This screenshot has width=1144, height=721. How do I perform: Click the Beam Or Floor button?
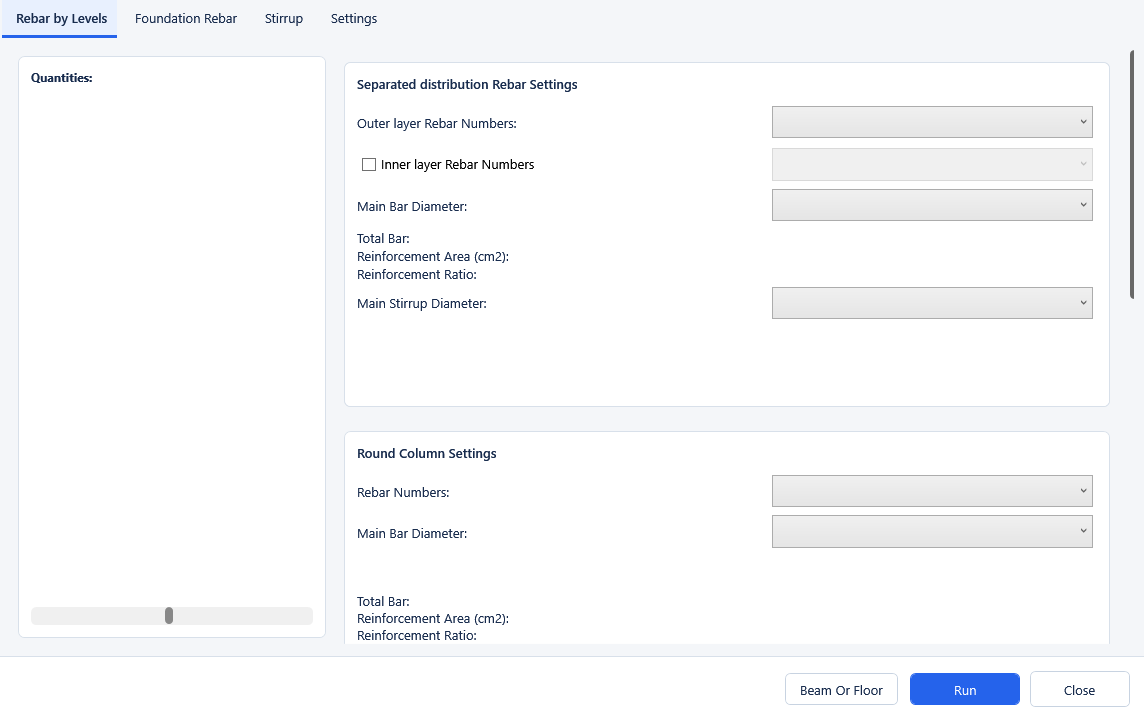click(x=841, y=690)
